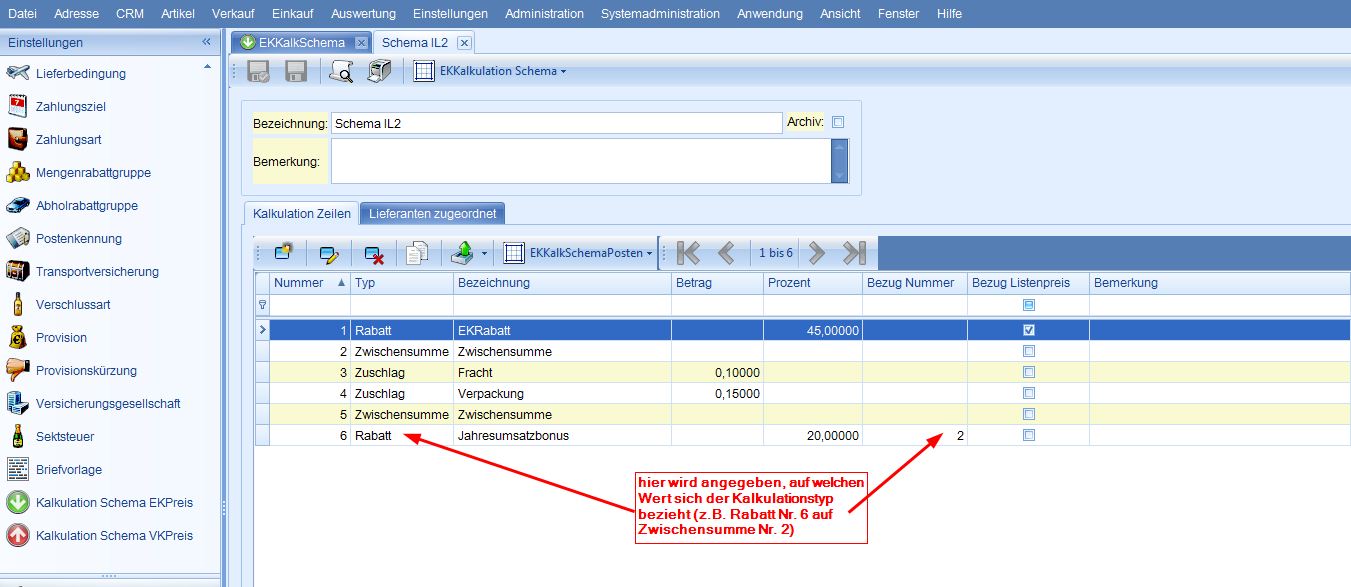This screenshot has width=1351, height=587.
Task: Open print preview with the magnifier icon
Action: pyautogui.click(x=341, y=71)
